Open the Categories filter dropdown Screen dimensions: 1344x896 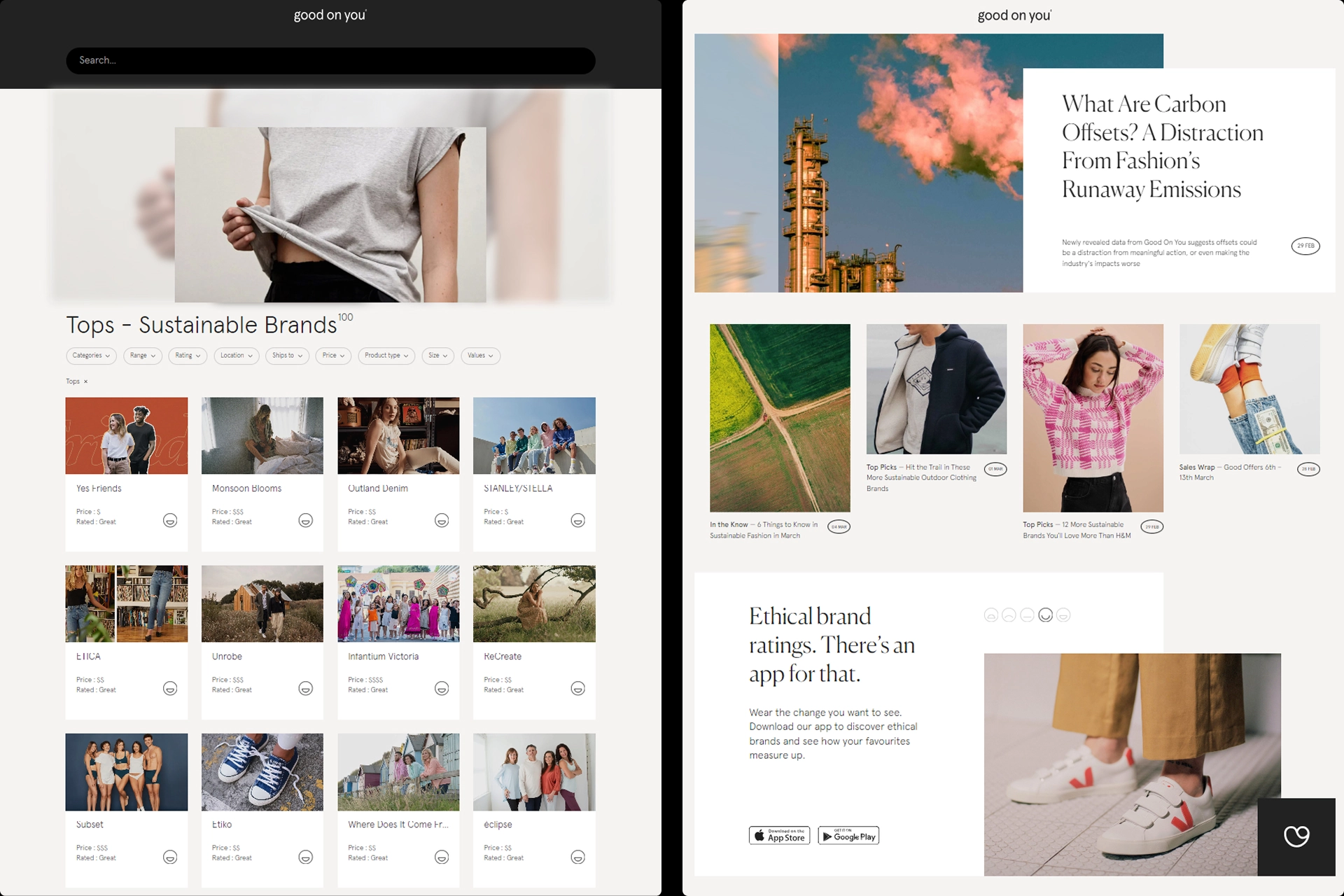[x=92, y=356]
